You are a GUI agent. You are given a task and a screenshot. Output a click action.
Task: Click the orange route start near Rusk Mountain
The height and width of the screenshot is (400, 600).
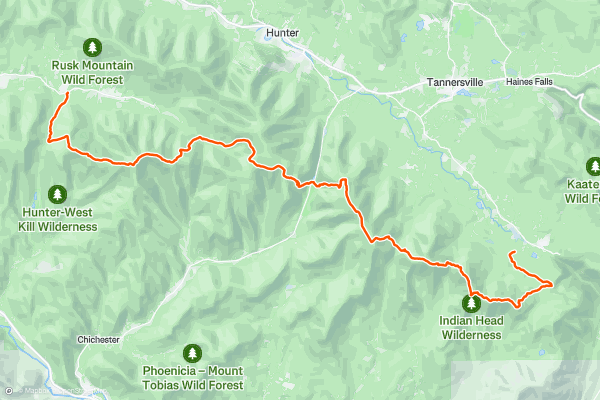click(x=67, y=93)
